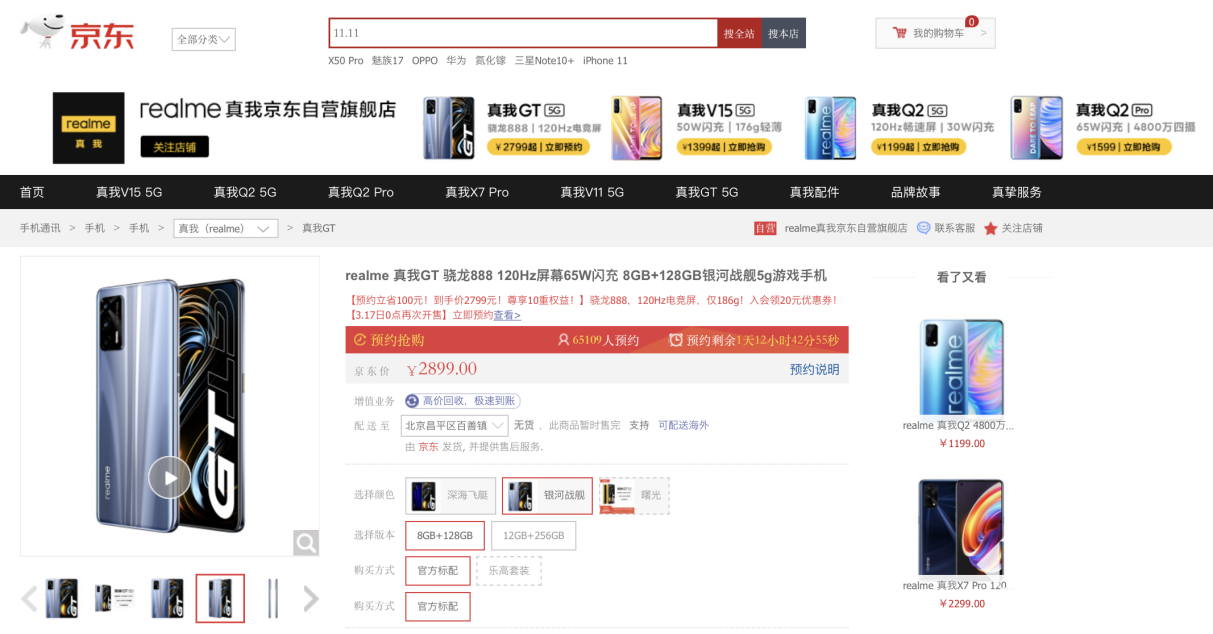This screenshot has height=634, width=1213.
Task: Click the 搜全站 search button
Action: point(739,33)
